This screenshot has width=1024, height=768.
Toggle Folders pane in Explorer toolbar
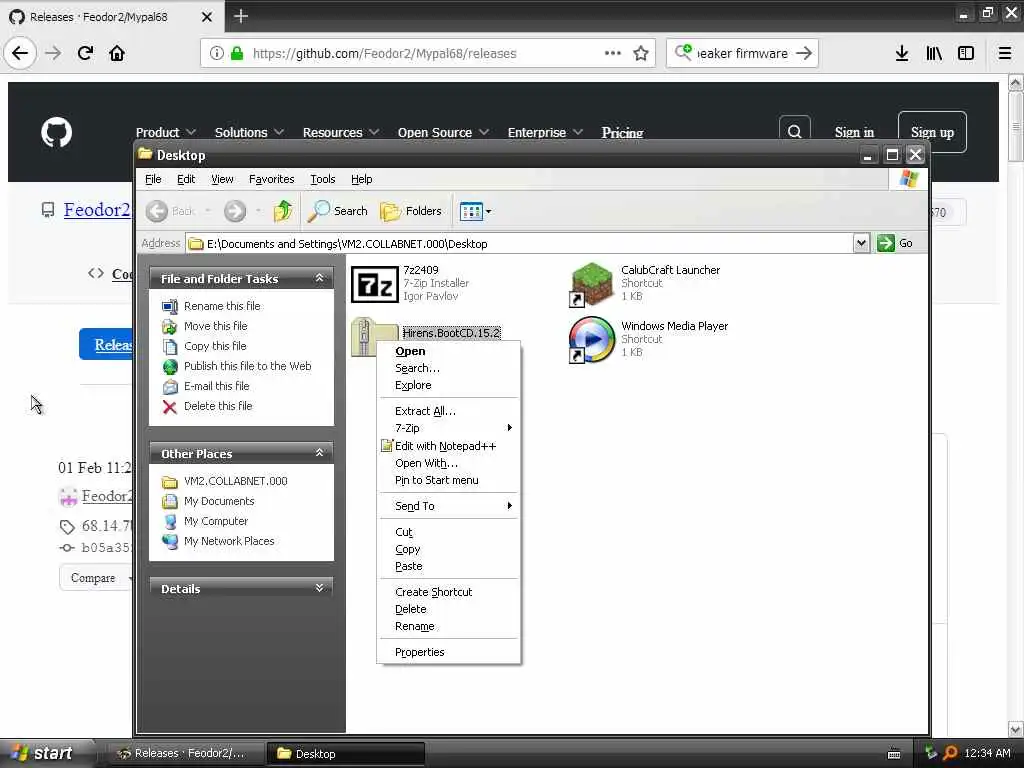(411, 210)
